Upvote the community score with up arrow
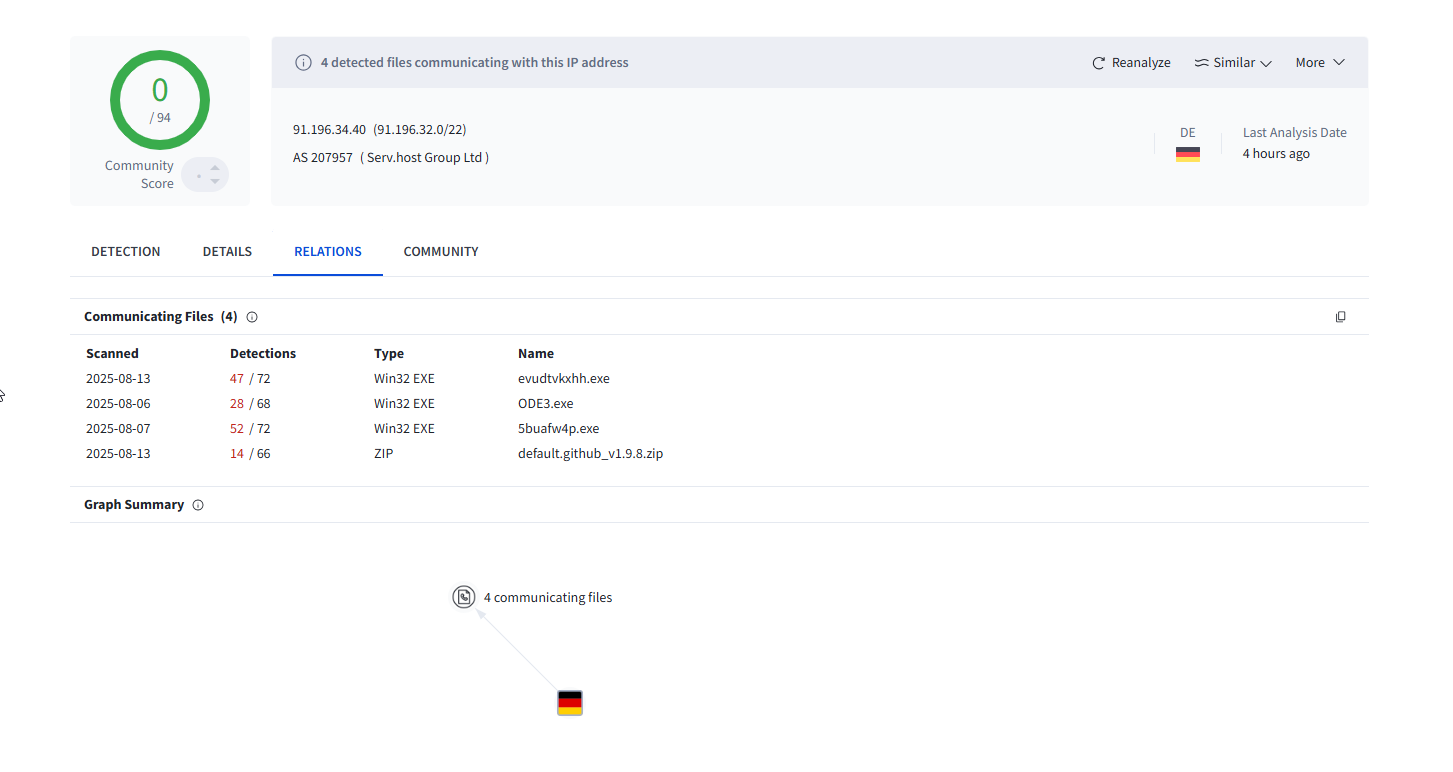1453x772 pixels. [x=215, y=168]
